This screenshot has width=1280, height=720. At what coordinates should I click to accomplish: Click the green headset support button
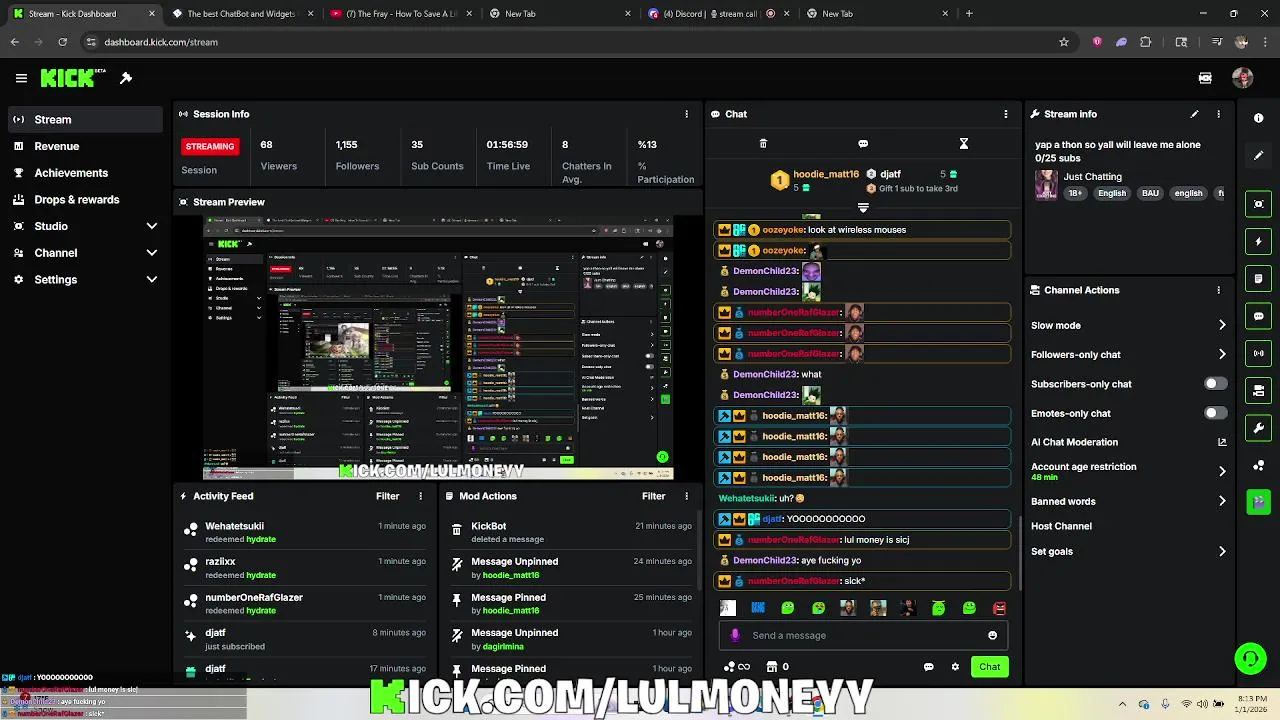(x=1250, y=658)
